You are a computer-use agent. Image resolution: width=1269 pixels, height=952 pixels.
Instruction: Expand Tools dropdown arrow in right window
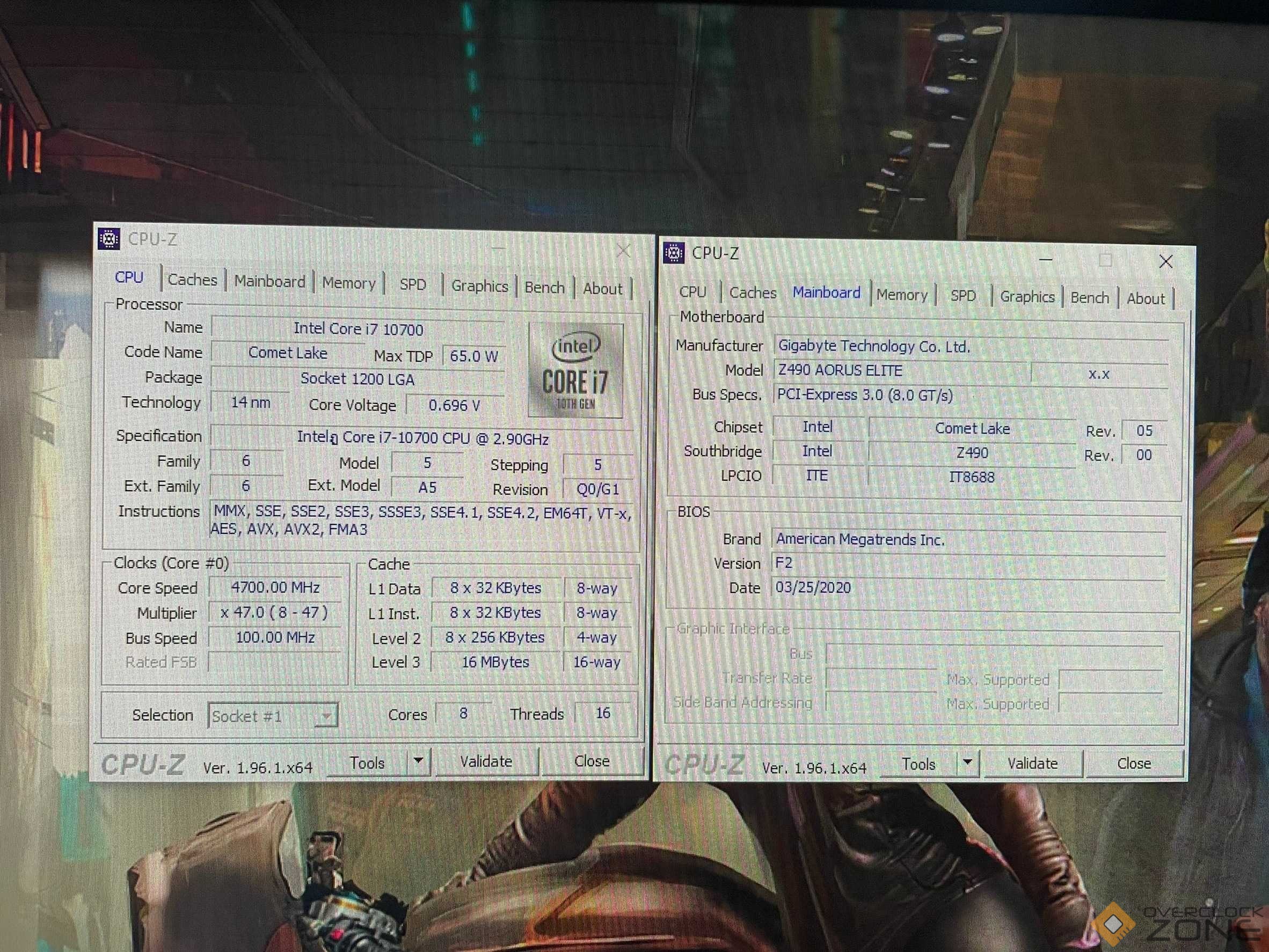(x=967, y=763)
